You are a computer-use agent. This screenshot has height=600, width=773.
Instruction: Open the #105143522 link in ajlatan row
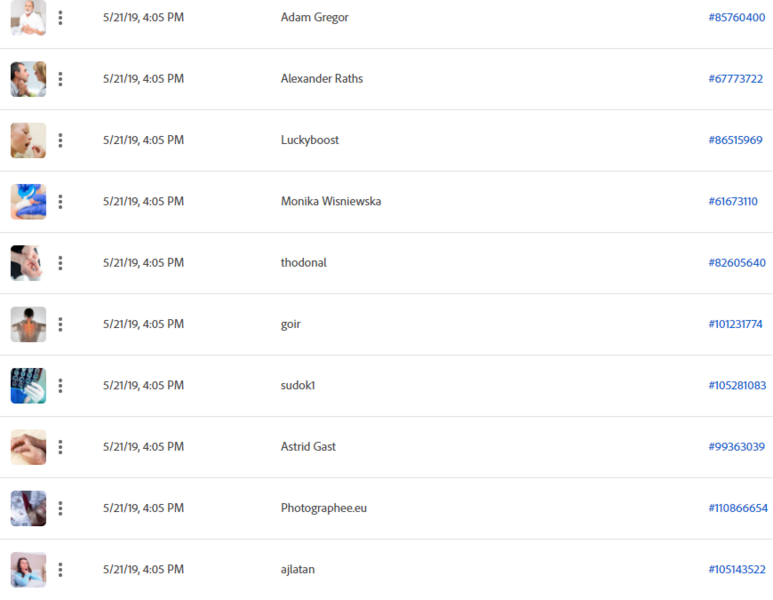pos(737,569)
